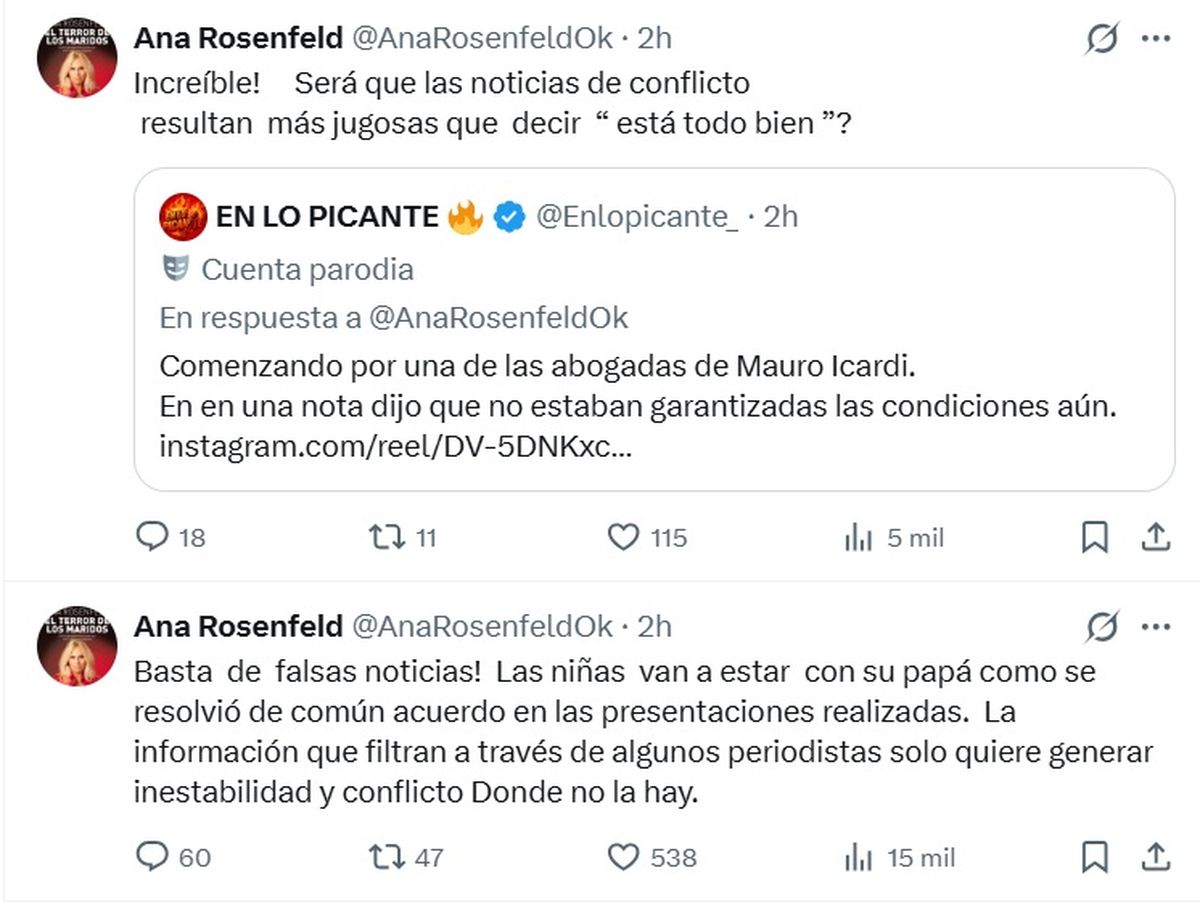The height and width of the screenshot is (902, 1200).
Task: Reply to the tweet with 60 comments
Action: 152,856
